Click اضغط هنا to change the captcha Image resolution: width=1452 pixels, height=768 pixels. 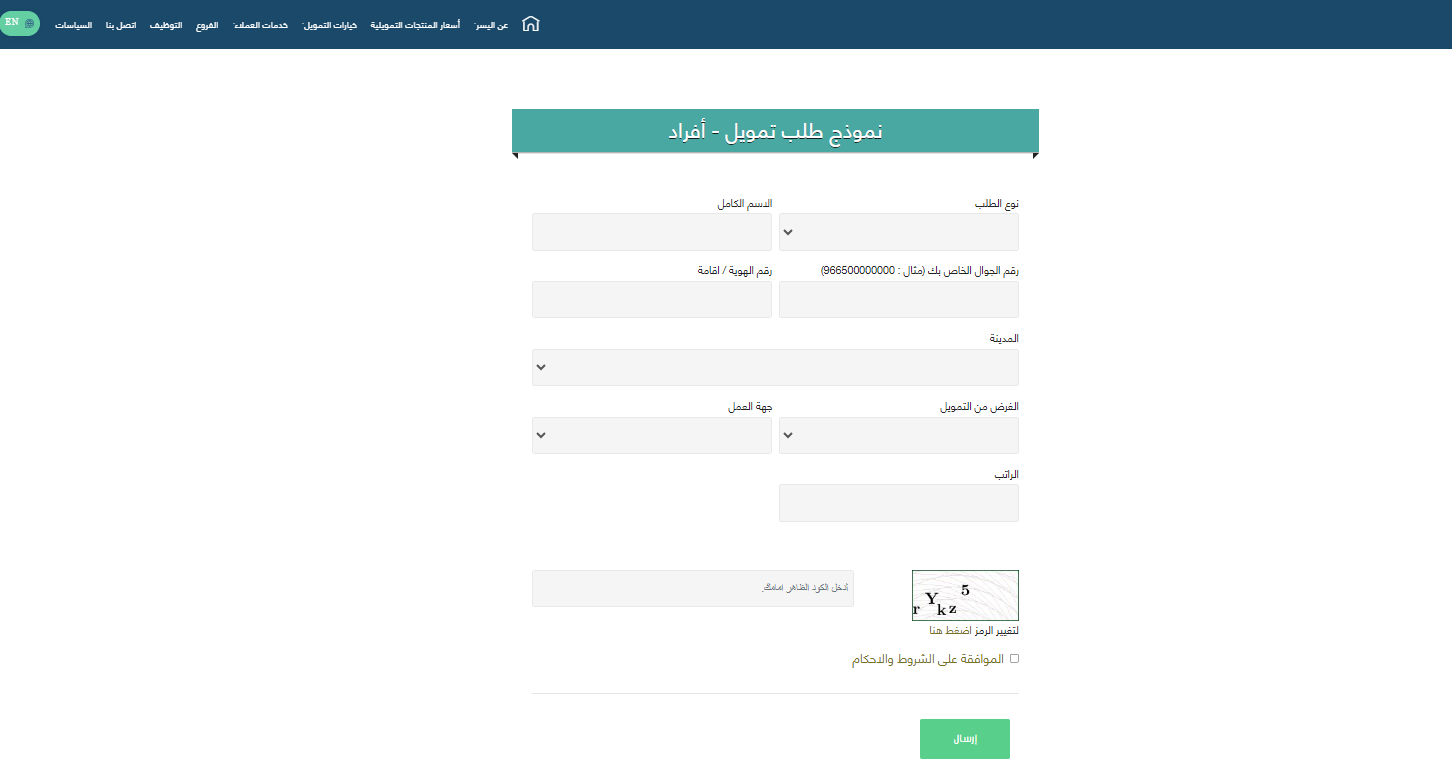coord(949,630)
